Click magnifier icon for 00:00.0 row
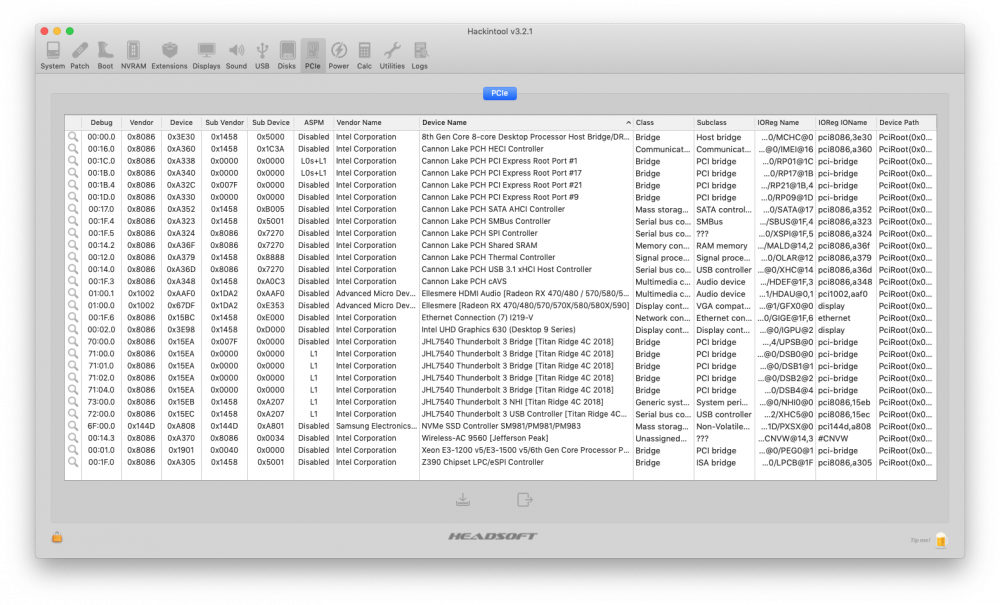The width and height of the screenshot is (1000, 605). [73, 137]
